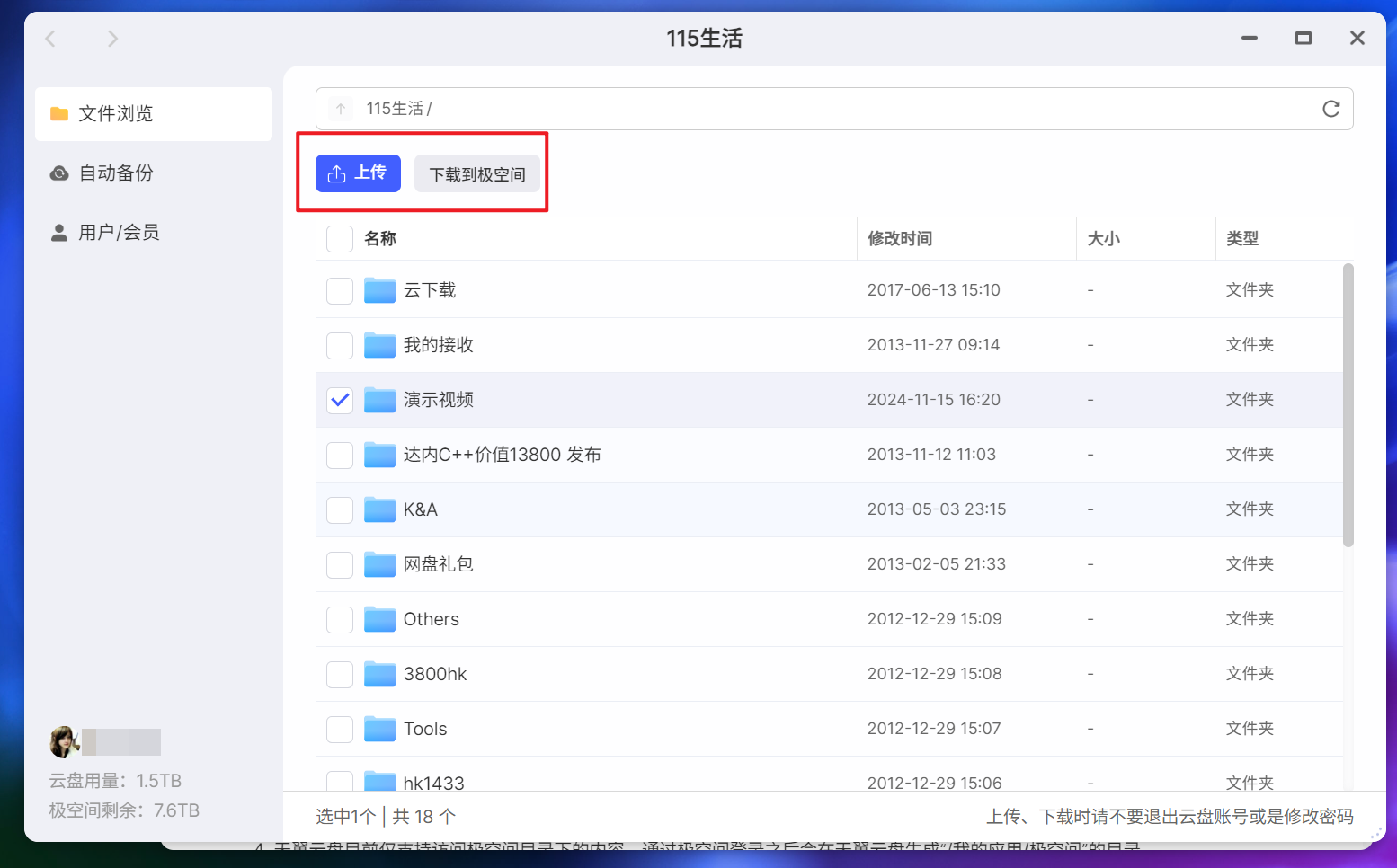
Task: Check the box for 云下载
Action: [340, 291]
